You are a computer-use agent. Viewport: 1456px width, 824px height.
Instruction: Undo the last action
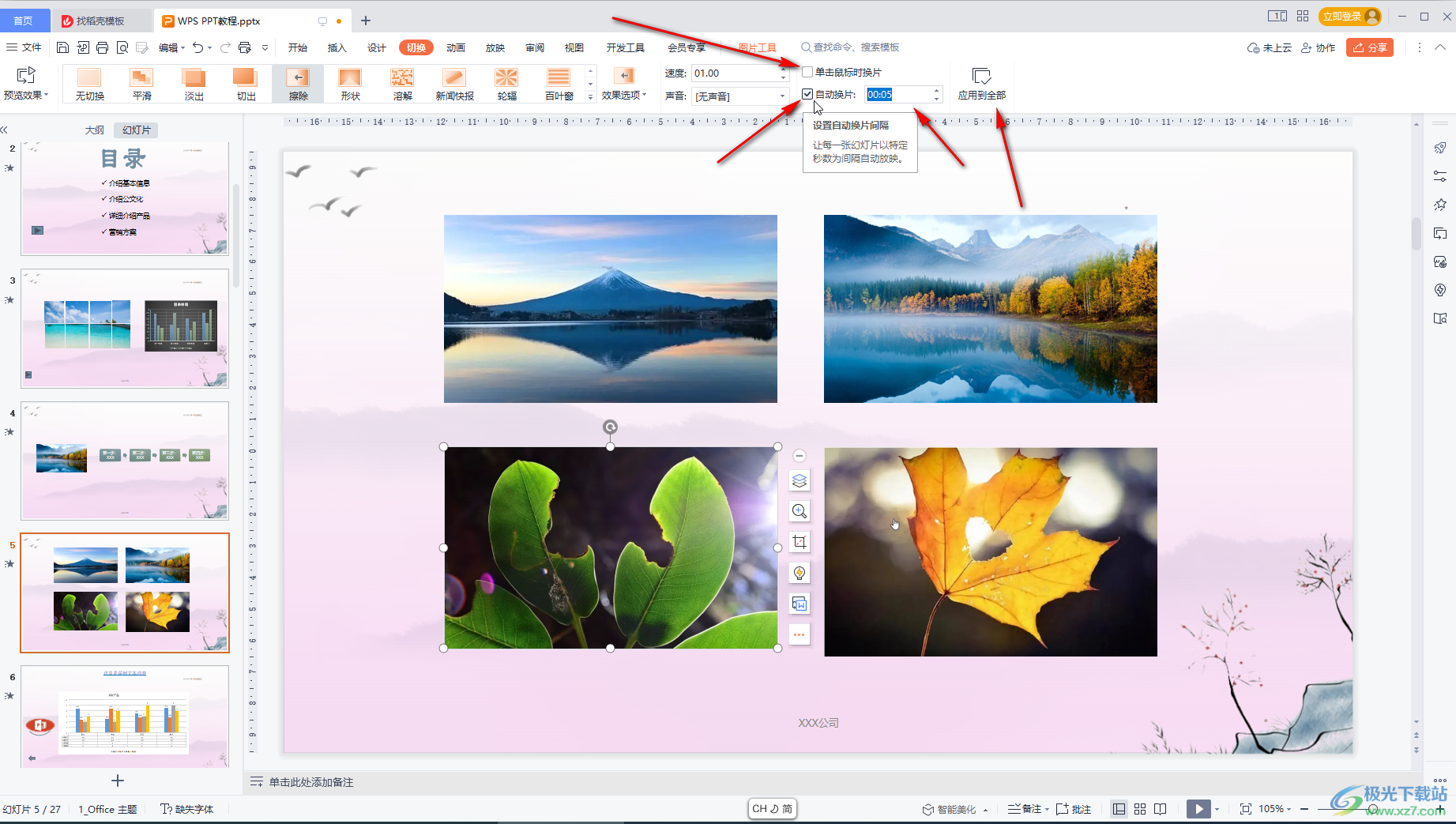click(198, 47)
